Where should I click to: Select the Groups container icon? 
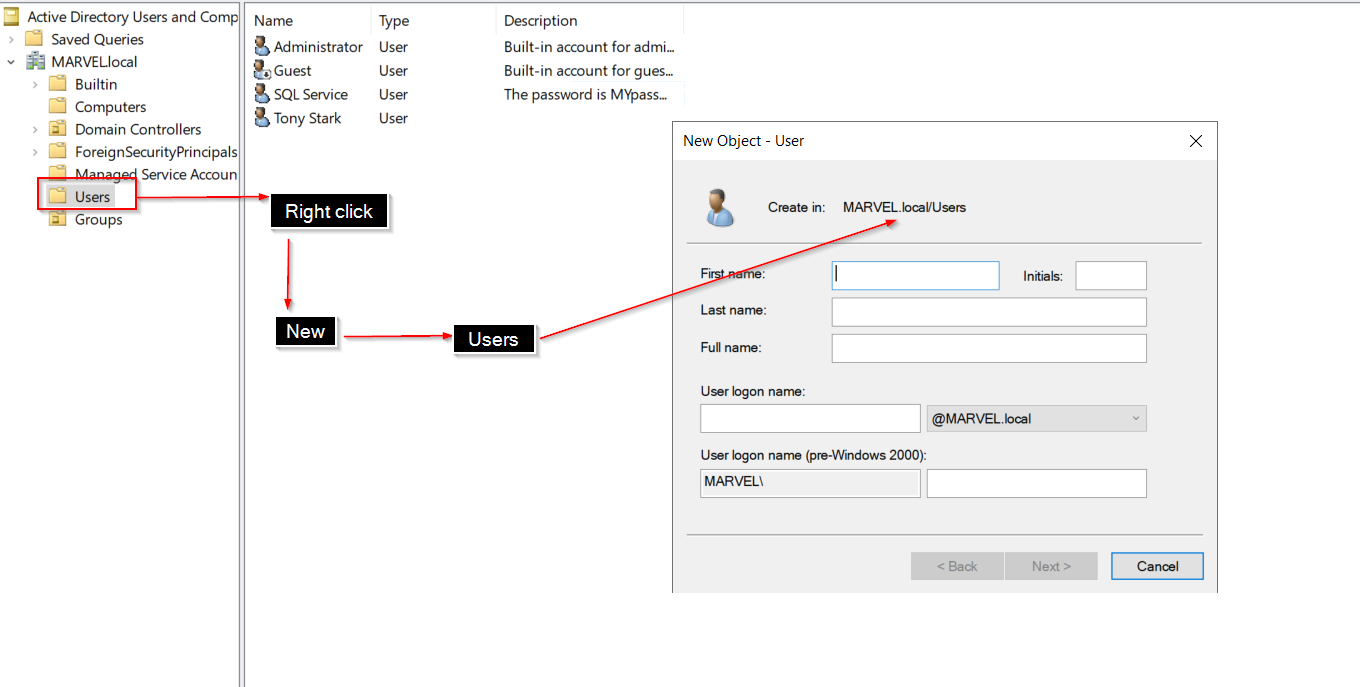(58, 219)
